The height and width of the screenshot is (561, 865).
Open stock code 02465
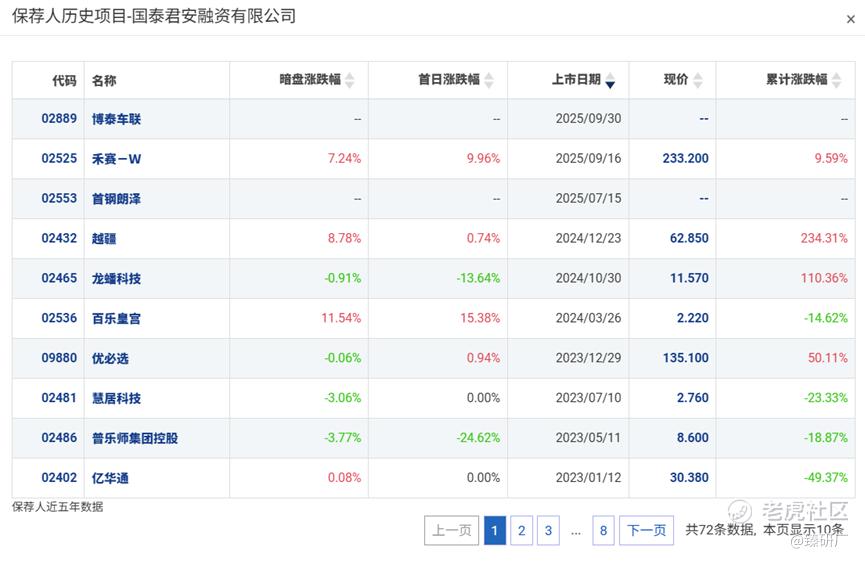pos(59,278)
